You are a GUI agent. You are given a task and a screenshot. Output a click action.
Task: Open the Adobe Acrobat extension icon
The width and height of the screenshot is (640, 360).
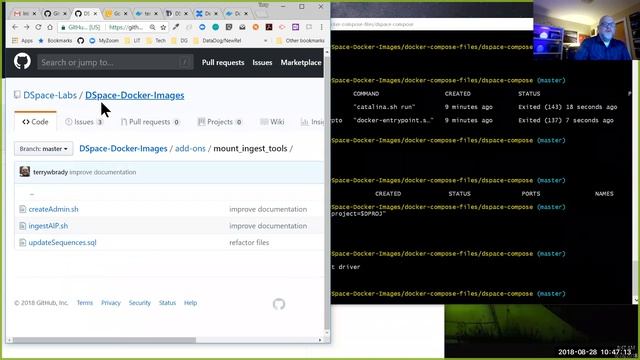(269, 27)
